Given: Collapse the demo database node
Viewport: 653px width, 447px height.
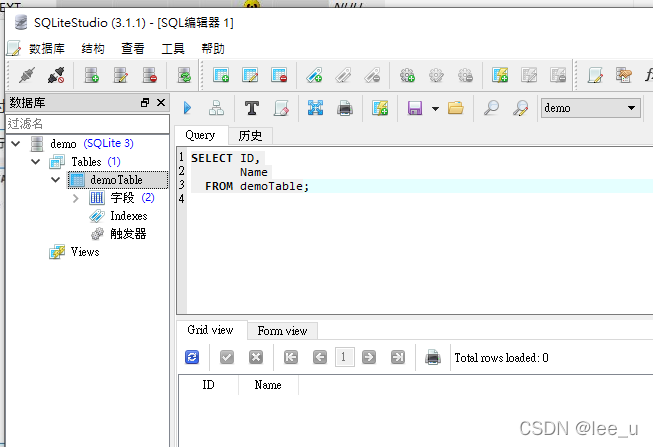Looking at the screenshot, I should click(16, 144).
